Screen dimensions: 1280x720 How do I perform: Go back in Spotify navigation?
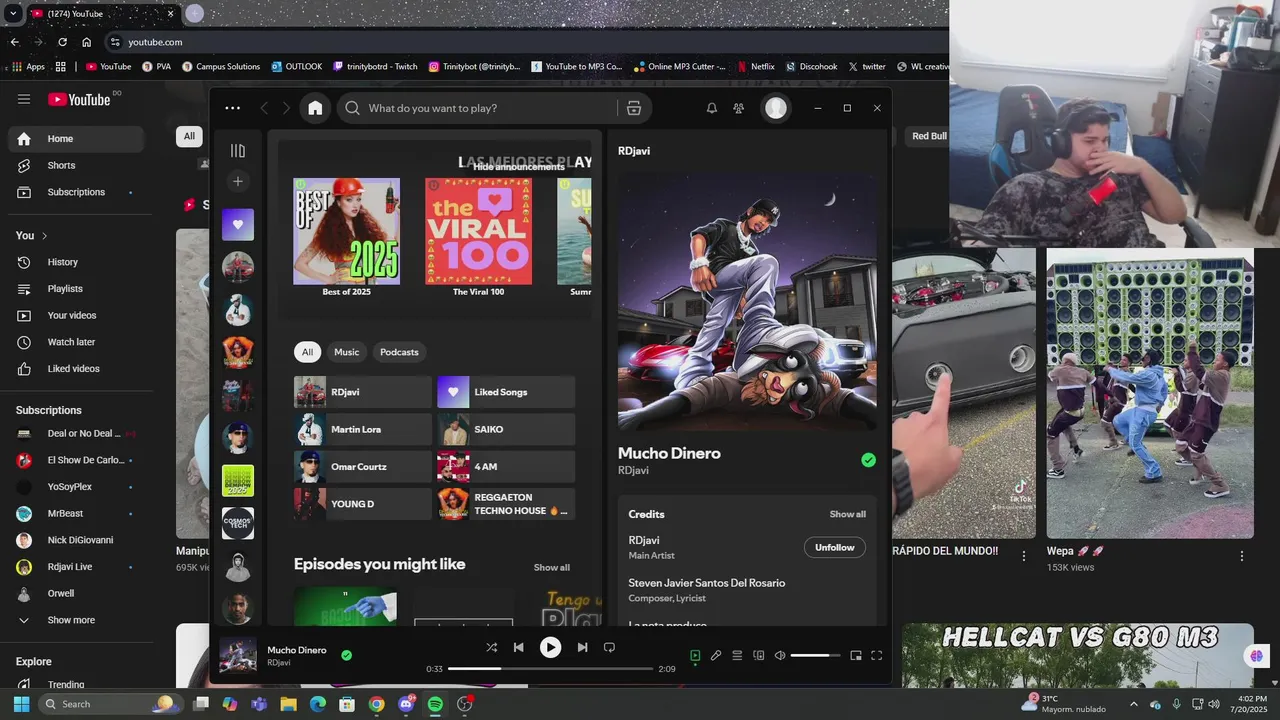pos(264,108)
